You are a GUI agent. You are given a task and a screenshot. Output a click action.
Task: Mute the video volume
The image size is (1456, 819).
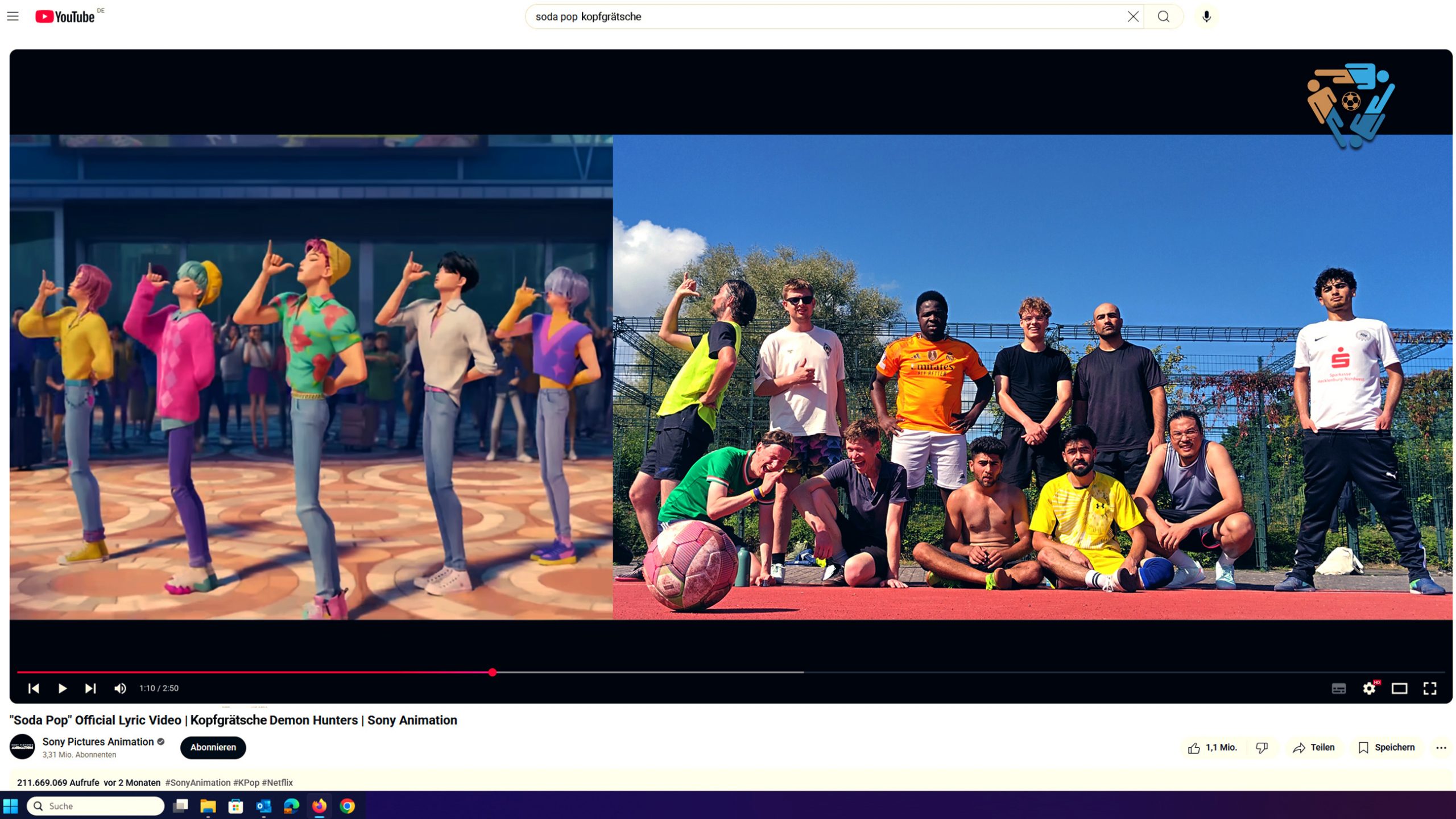(120, 688)
